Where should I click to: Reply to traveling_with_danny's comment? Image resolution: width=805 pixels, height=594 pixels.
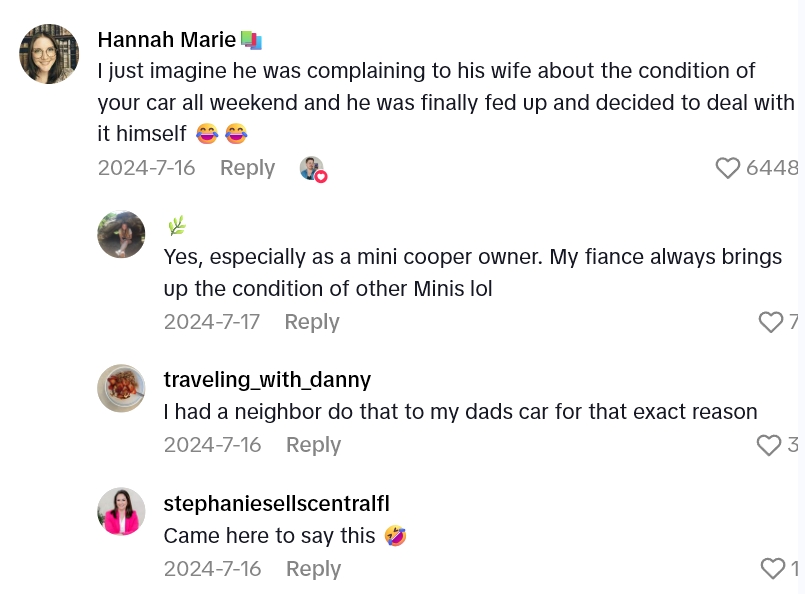[313, 445]
